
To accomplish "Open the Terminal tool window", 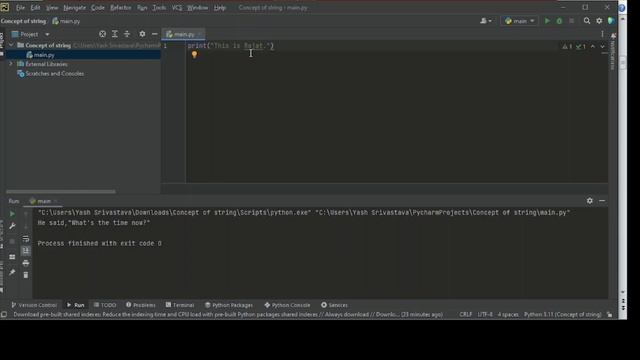I will coord(180,305).
